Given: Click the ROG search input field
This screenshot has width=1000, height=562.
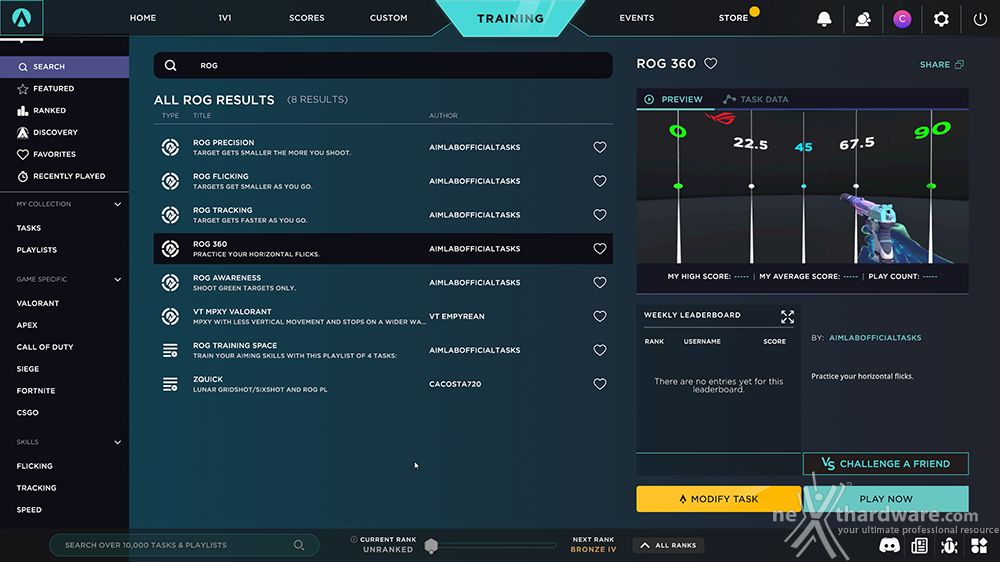Looking at the screenshot, I should (383, 66).
